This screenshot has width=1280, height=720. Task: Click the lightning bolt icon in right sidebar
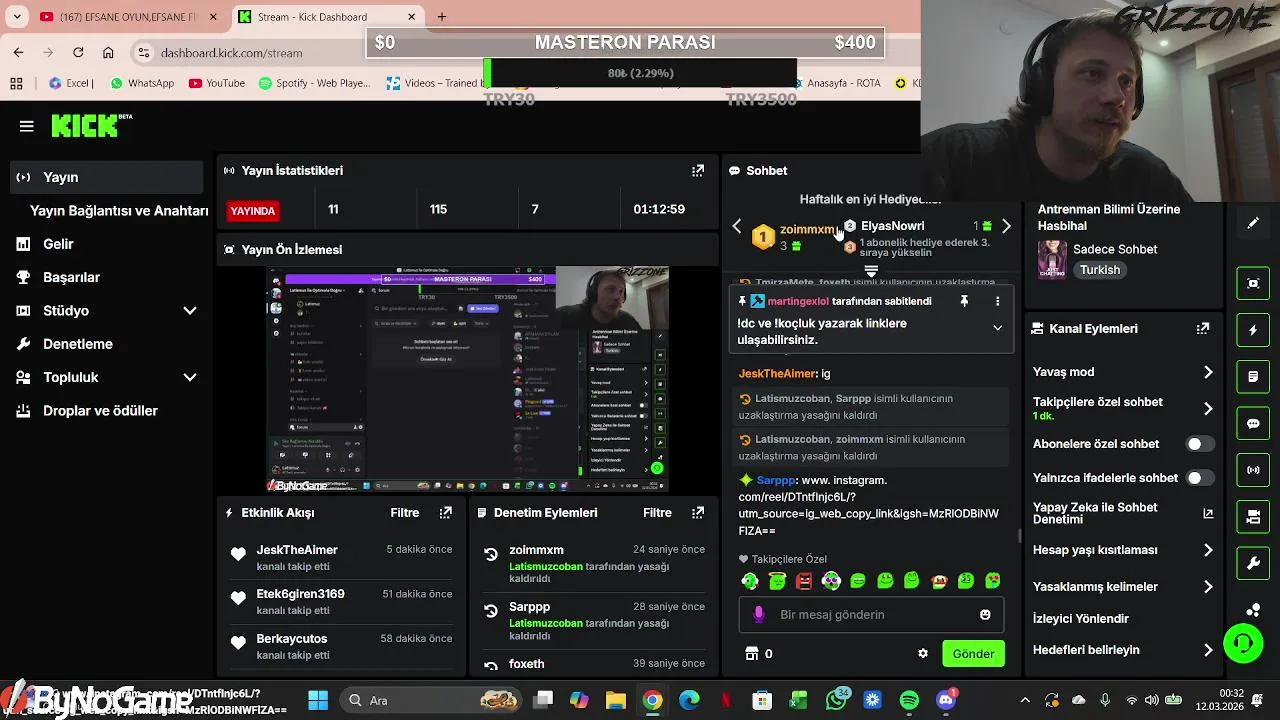tap(1253, 330)
